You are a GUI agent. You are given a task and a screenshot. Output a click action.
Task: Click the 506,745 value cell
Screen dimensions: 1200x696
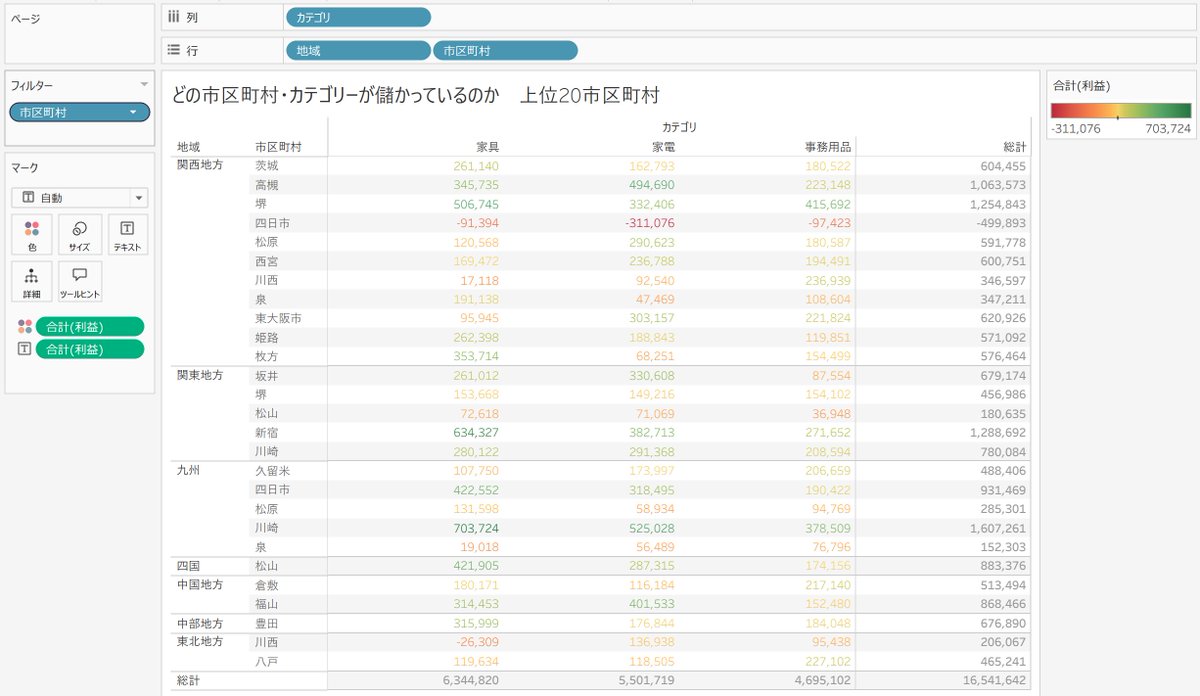pyautogui.click(x=476, y=204)
